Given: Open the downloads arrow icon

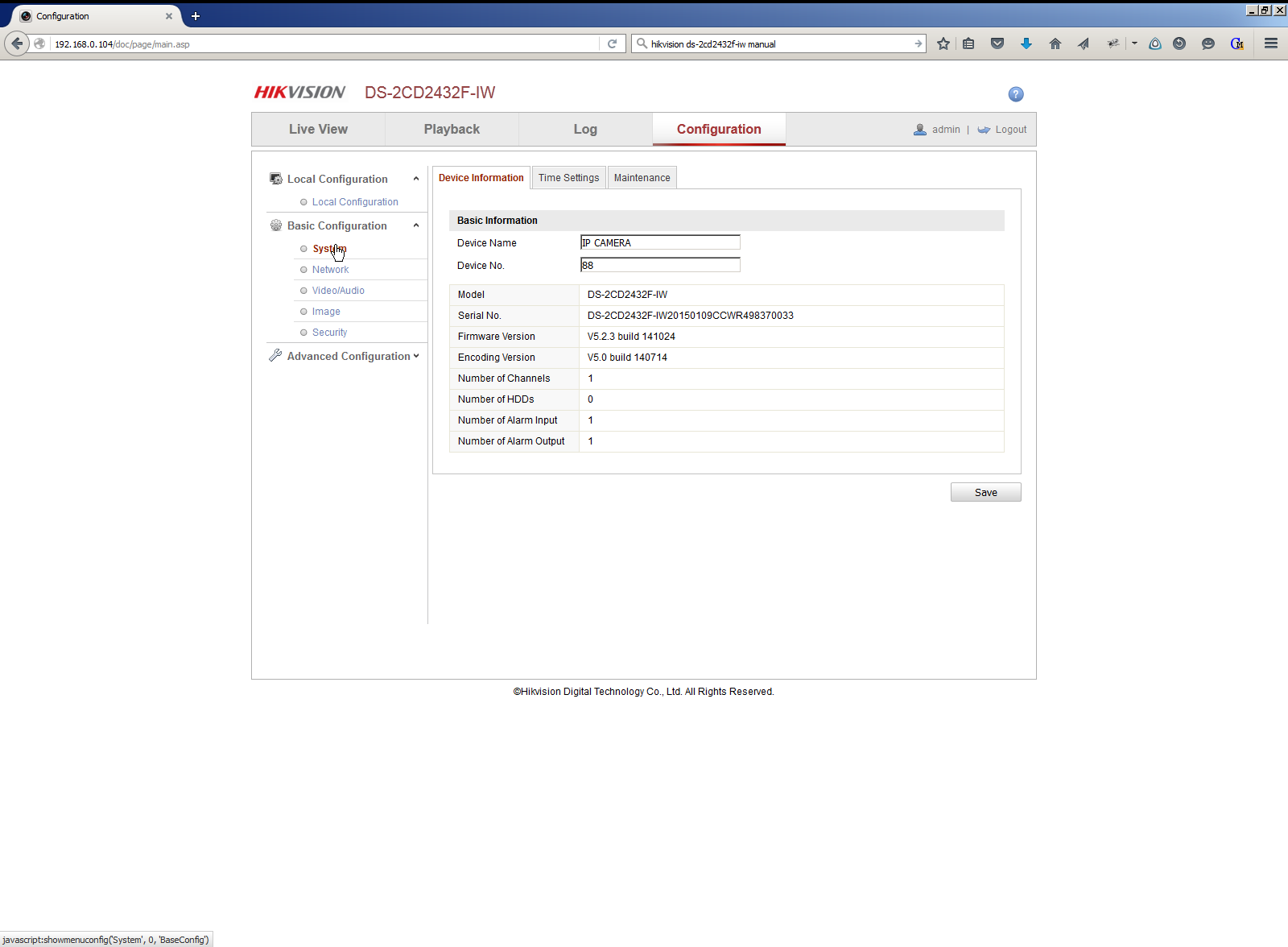Looking at the screenshot, I should point(1026,43).
